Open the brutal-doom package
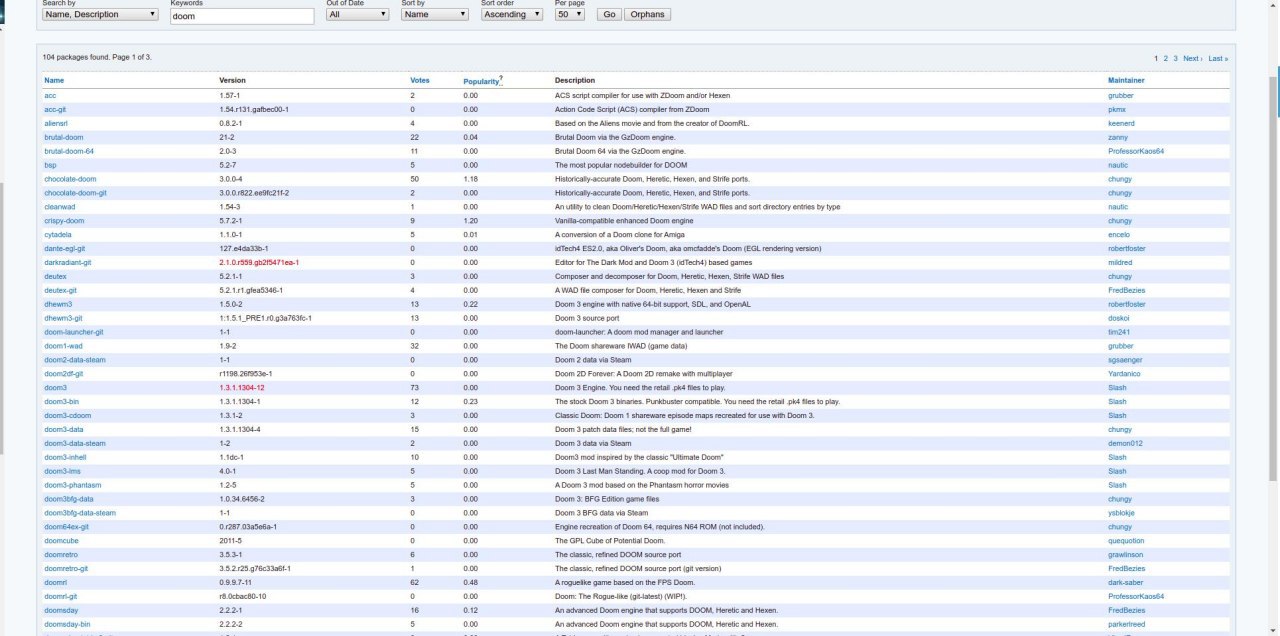 64,137
